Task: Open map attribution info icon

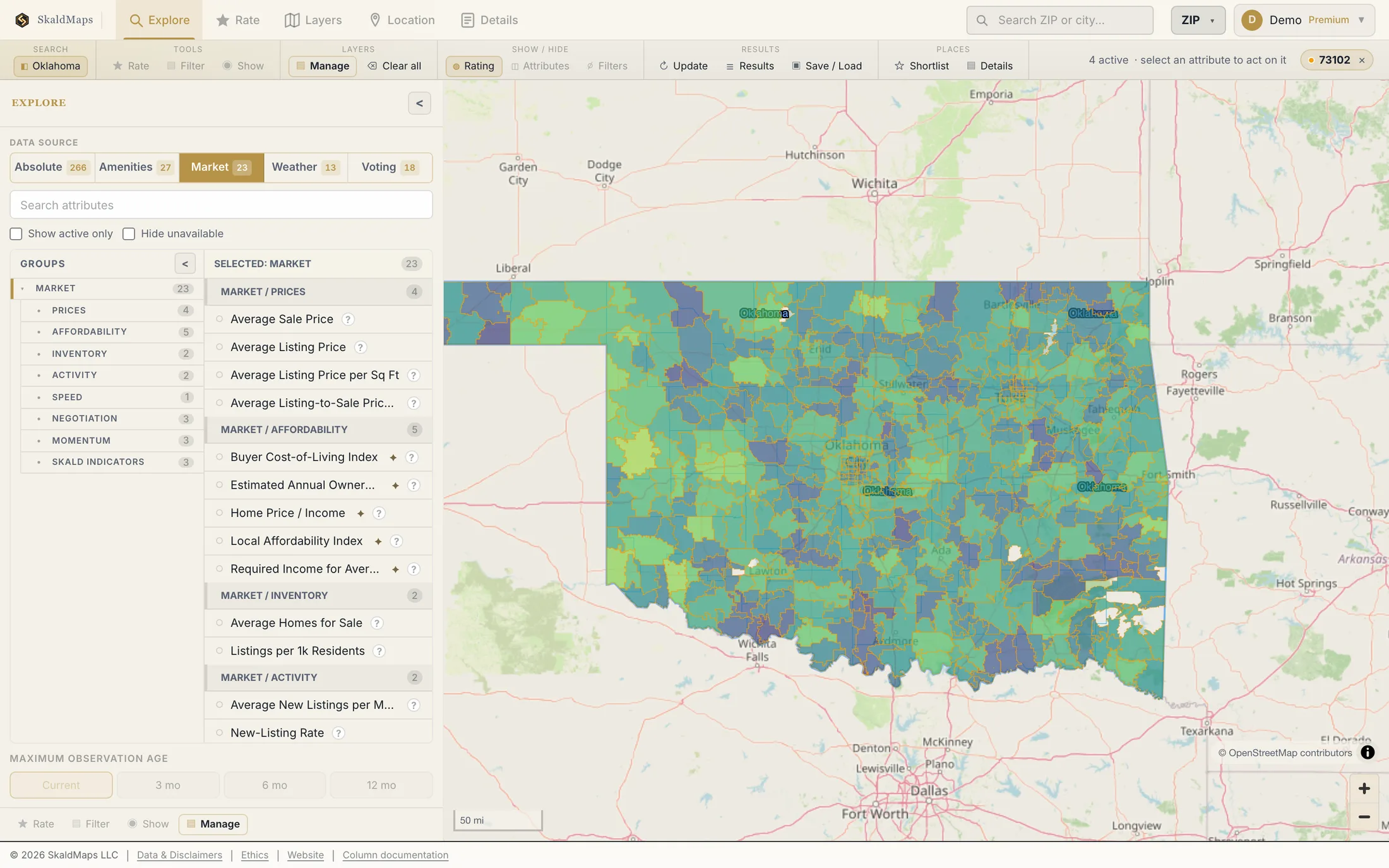Action: pyautogui.click(x=1368, y=752)
